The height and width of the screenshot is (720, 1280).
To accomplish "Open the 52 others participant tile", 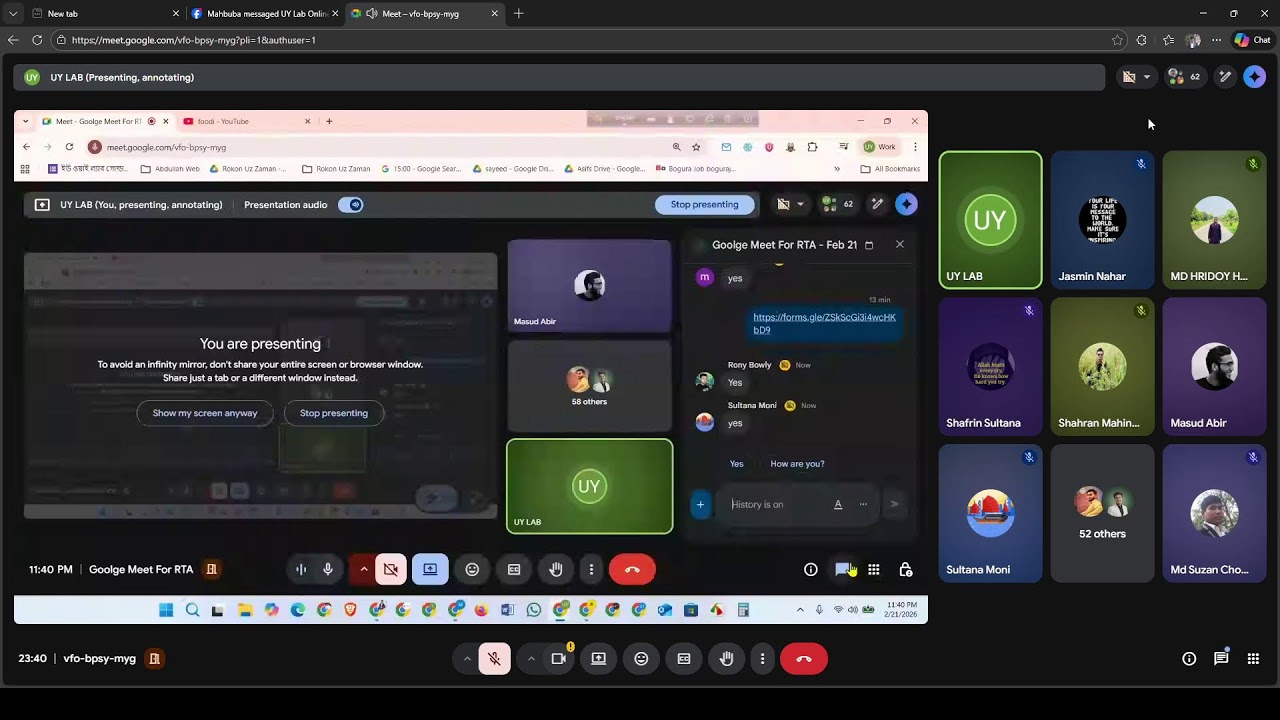I will point(1102,513).
